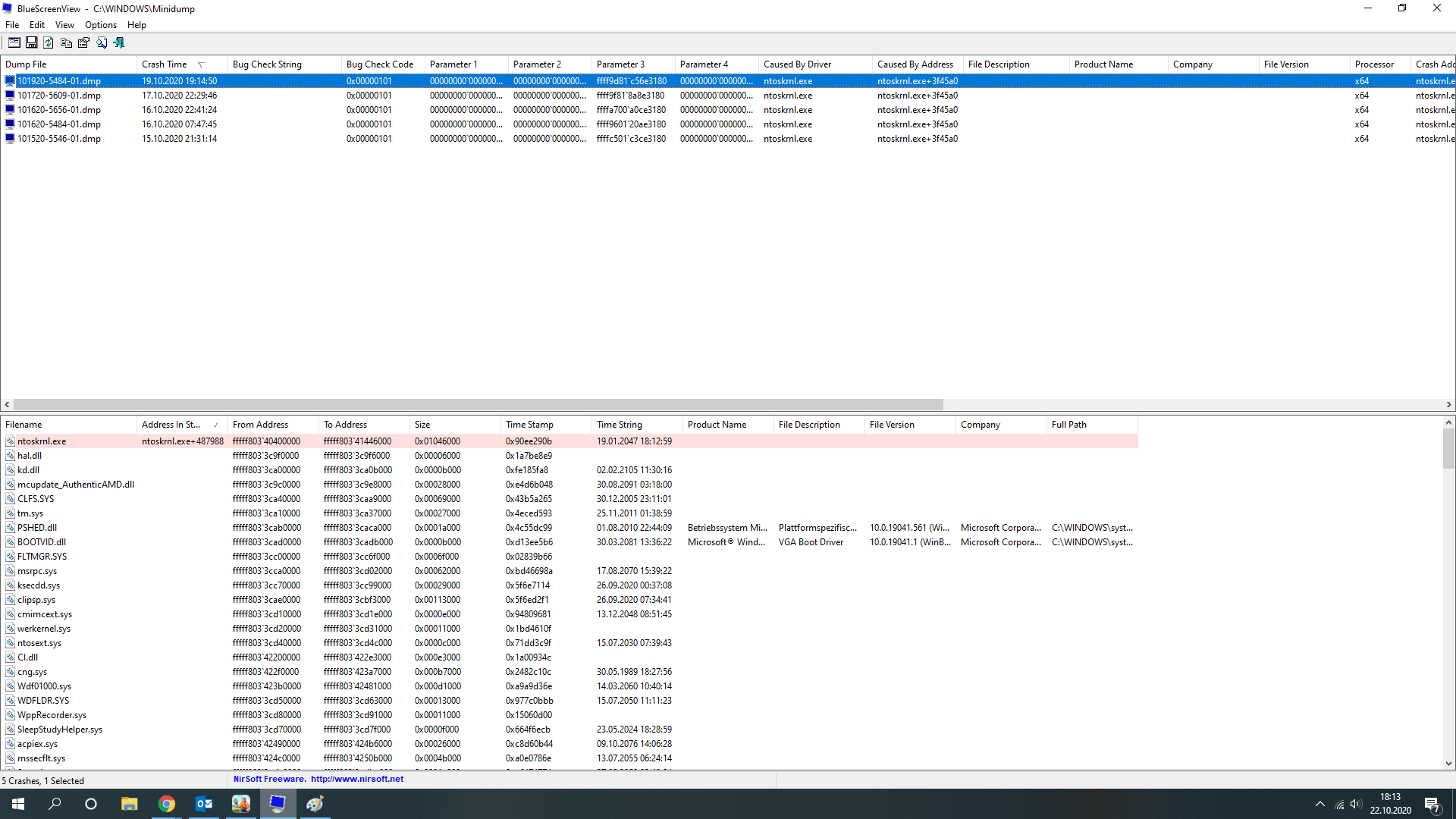Click the Refresh toolbar icon
1456x819 pixels.
click(x=49, y=43)
